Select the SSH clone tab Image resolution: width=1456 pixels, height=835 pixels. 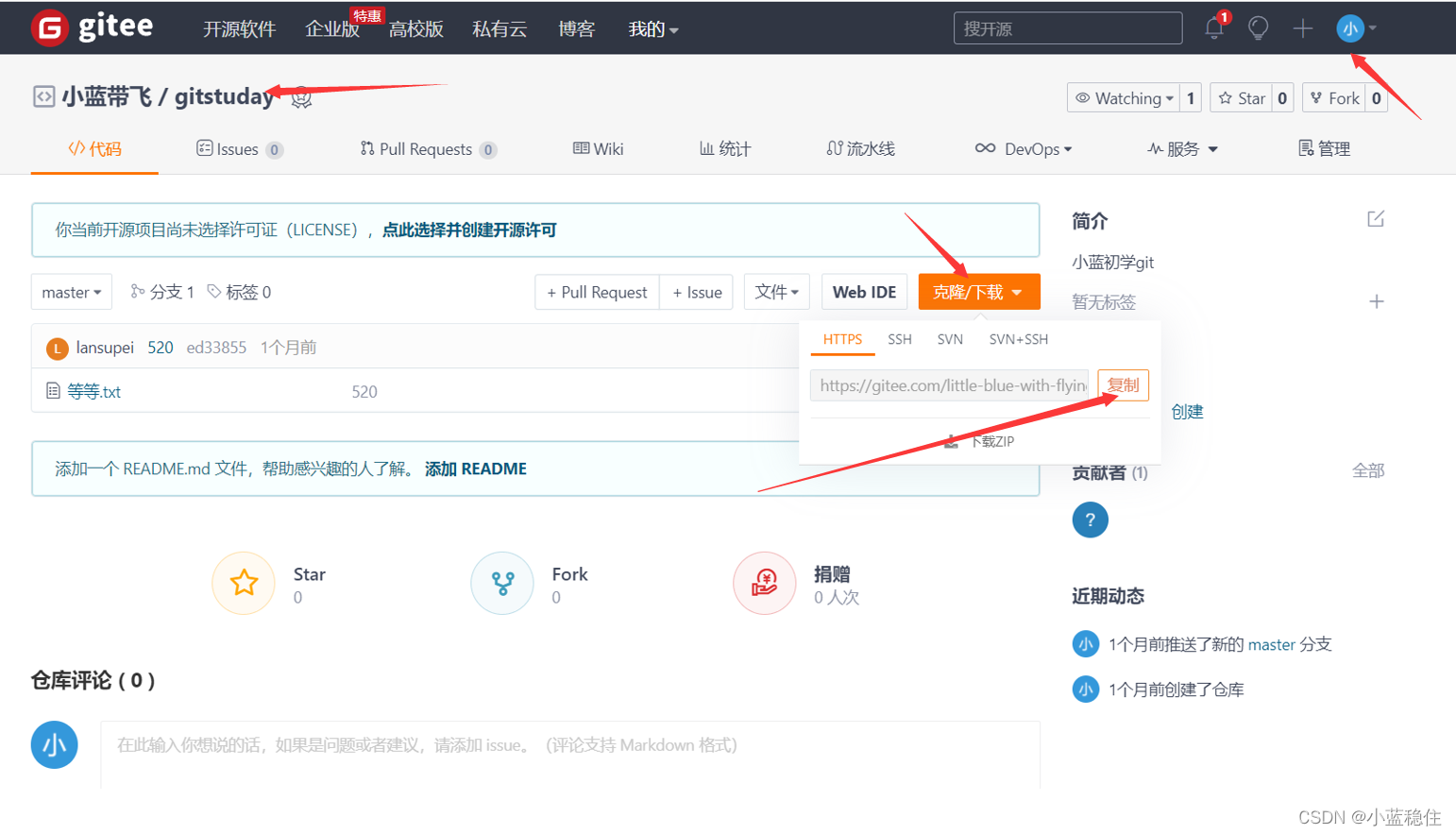[900, 339]
